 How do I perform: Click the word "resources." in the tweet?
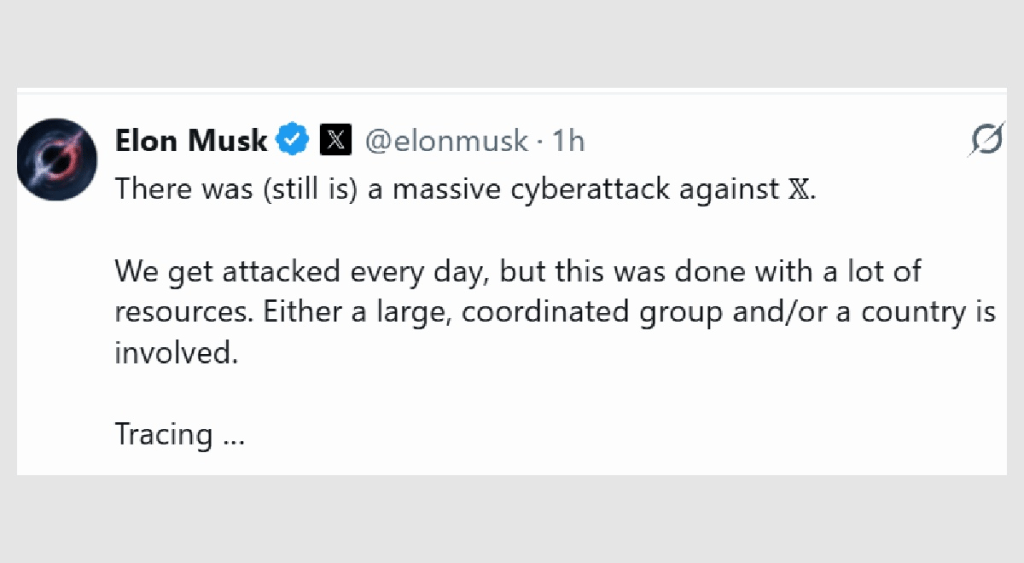click(x=185, y=312)
